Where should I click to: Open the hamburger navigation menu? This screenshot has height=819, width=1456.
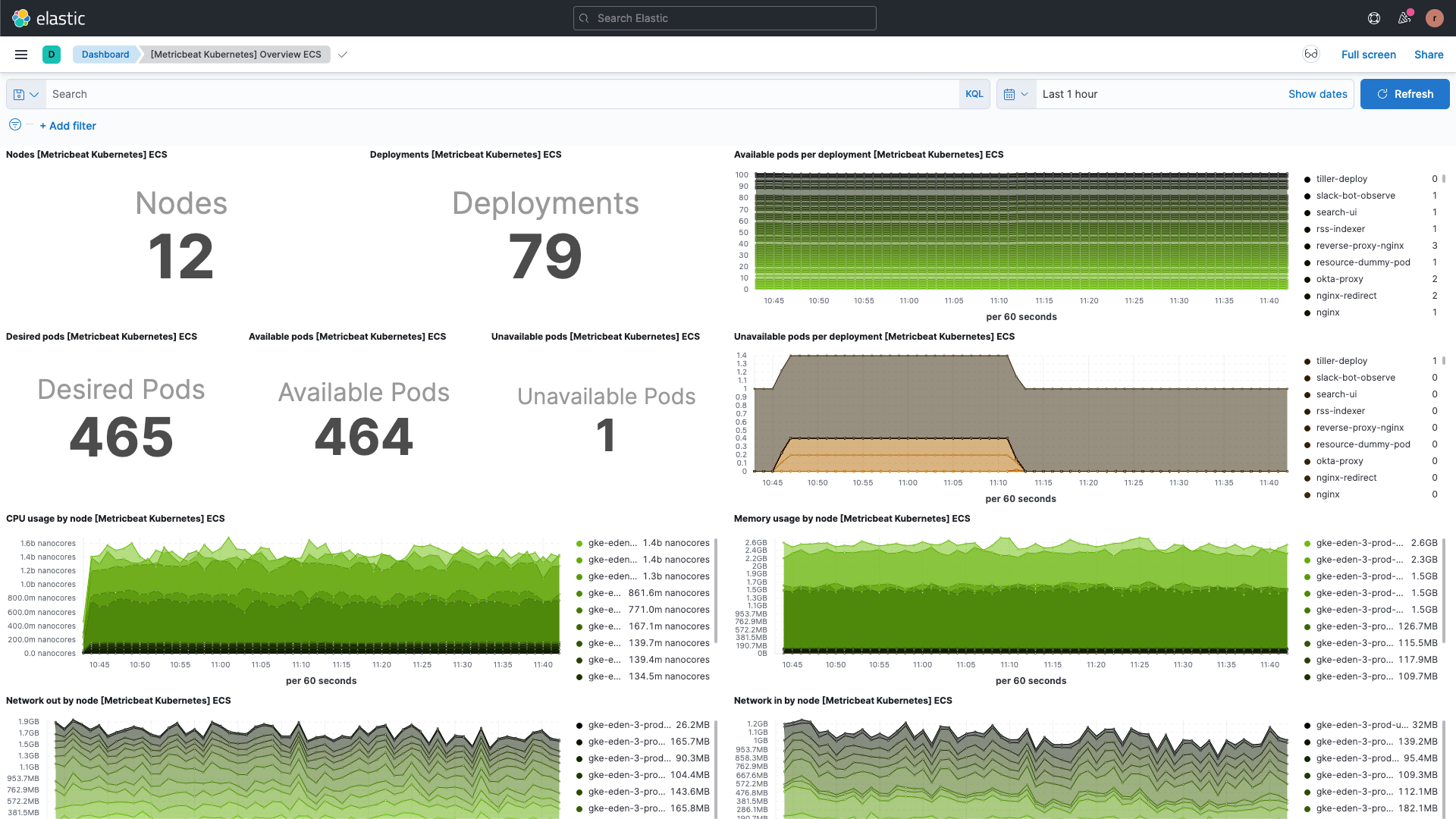[x=21, y=55]
